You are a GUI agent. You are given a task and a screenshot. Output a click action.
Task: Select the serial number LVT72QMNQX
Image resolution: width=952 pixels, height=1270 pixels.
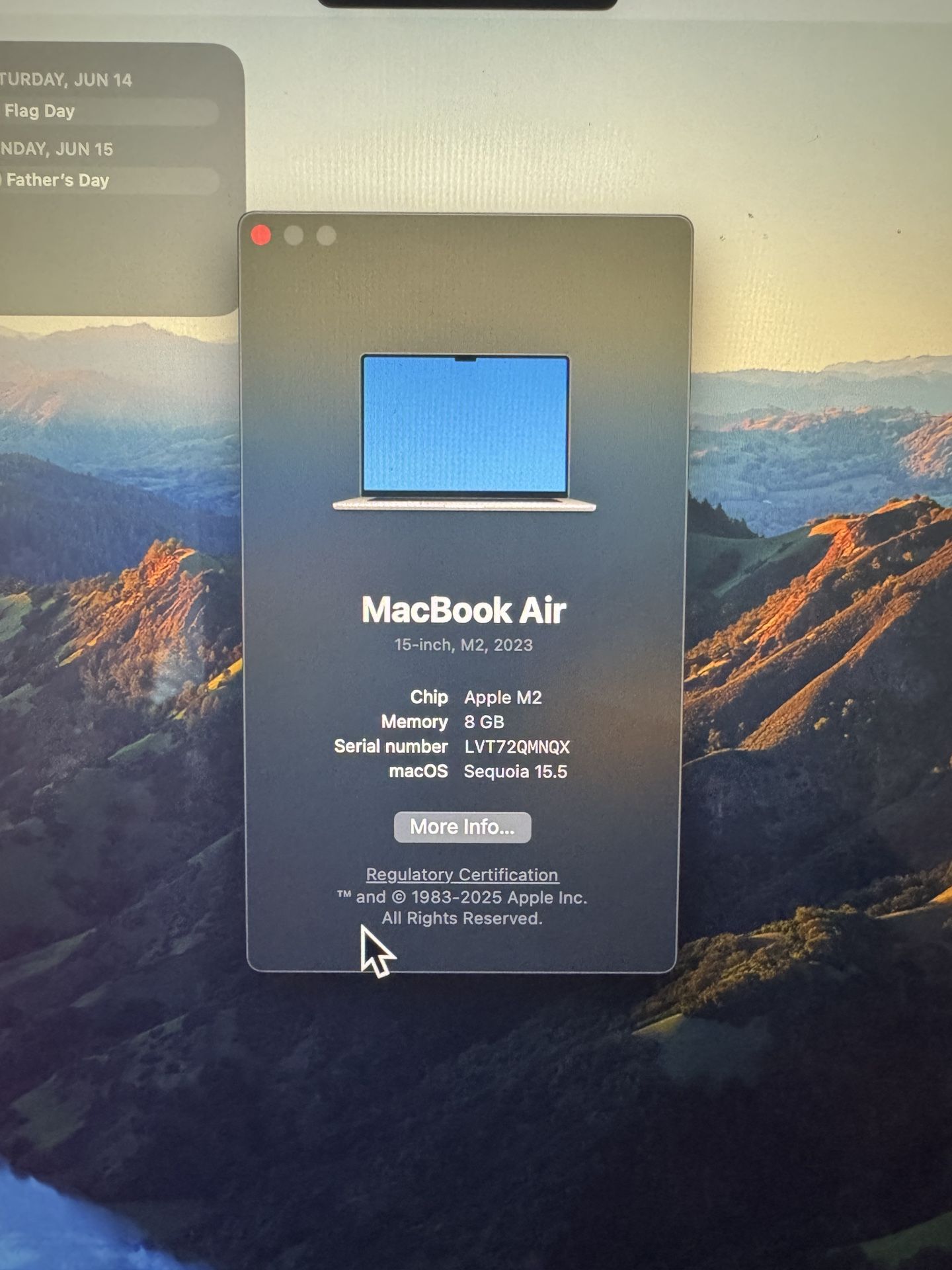(x=517, y=747)
